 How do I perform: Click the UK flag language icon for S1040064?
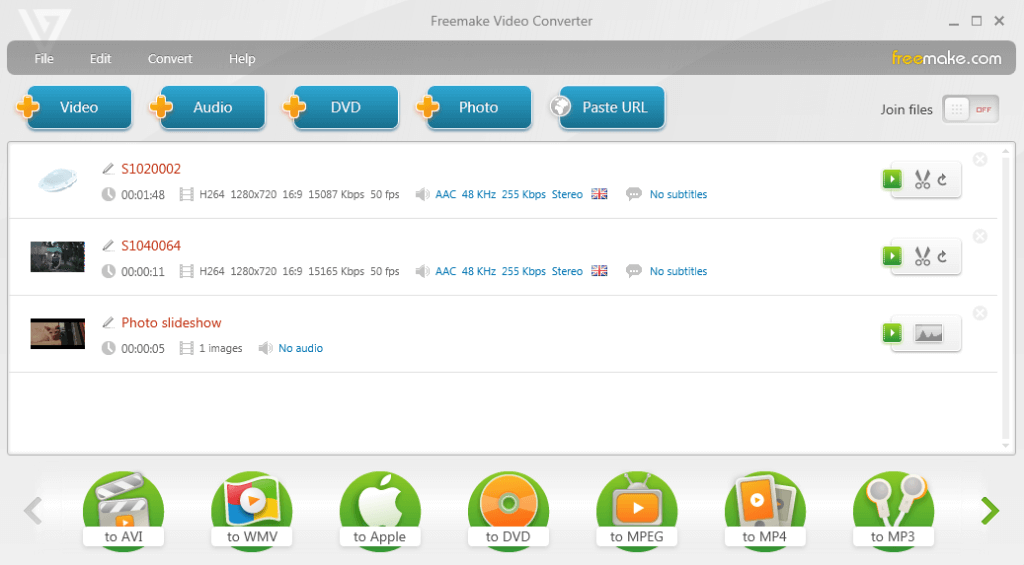click(599, 271)
